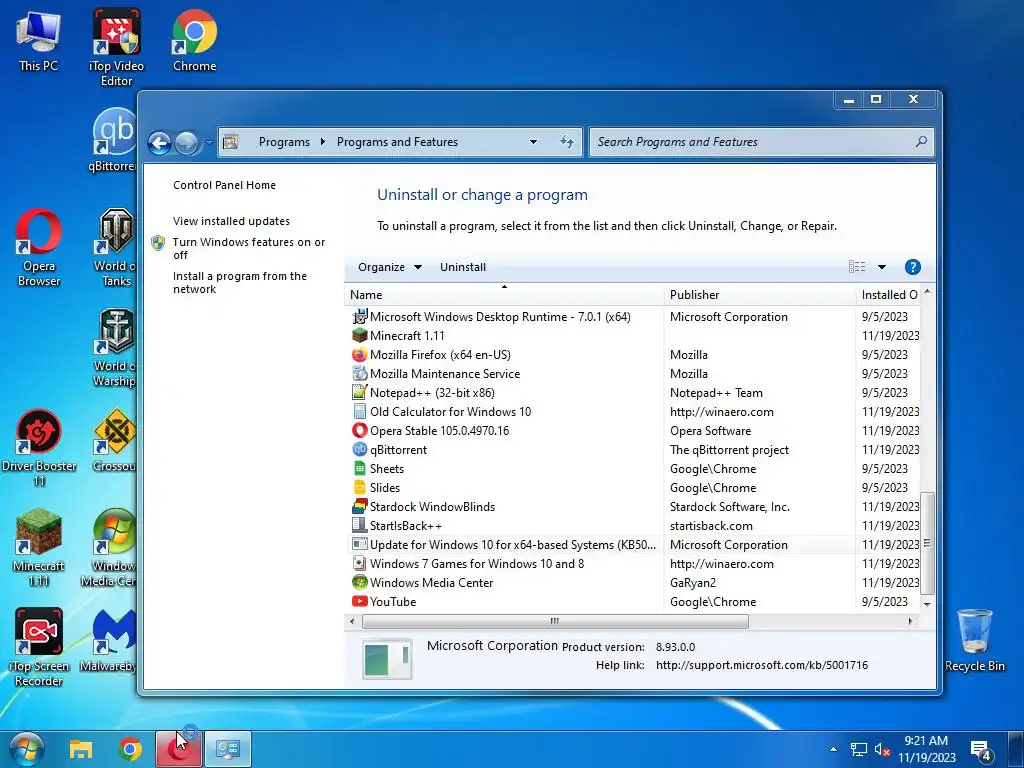
Task: Click Programs and Features breadcrumb segment
Action: coord(397,142)
